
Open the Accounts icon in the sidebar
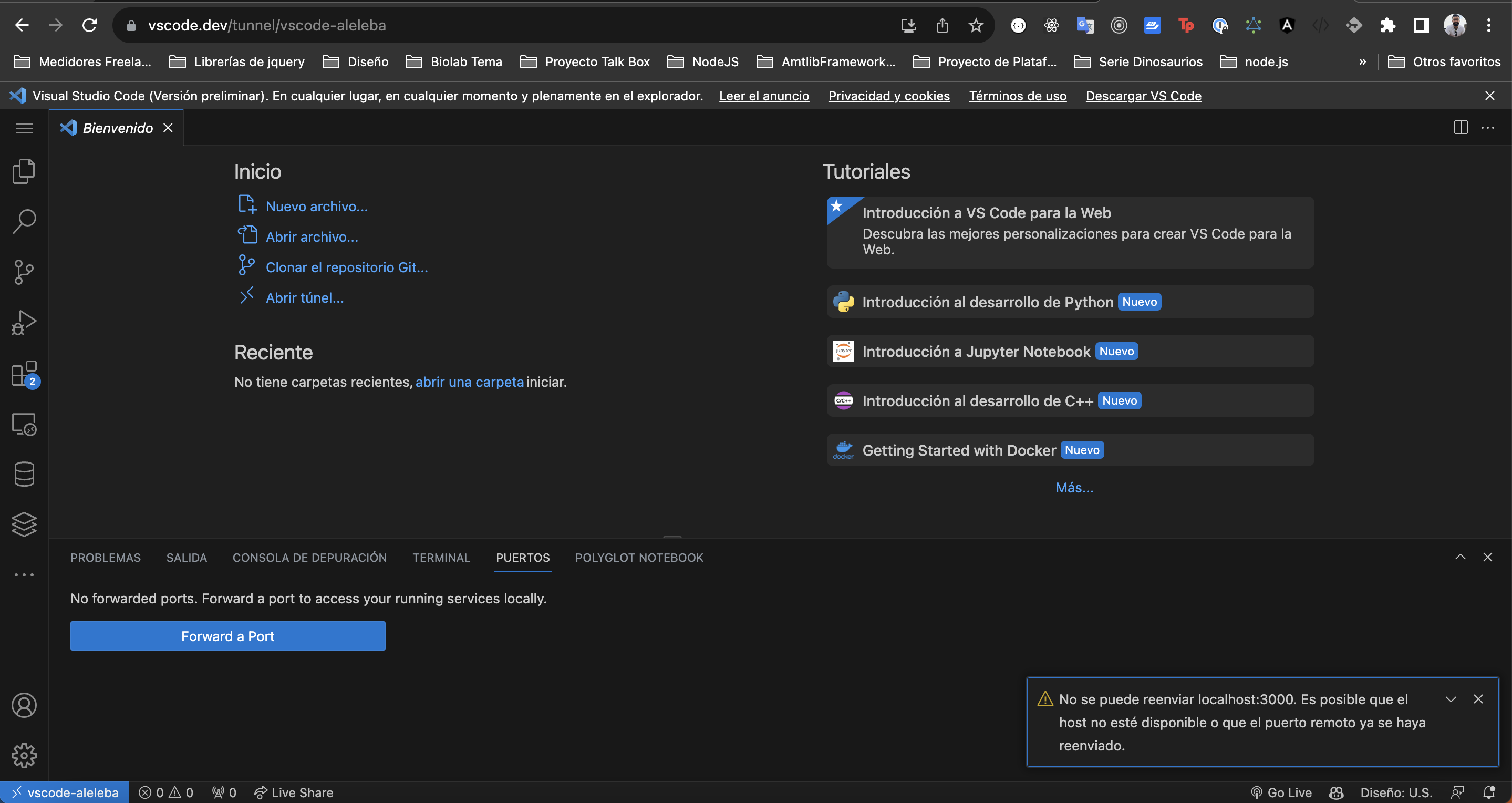tap(24, 705)
